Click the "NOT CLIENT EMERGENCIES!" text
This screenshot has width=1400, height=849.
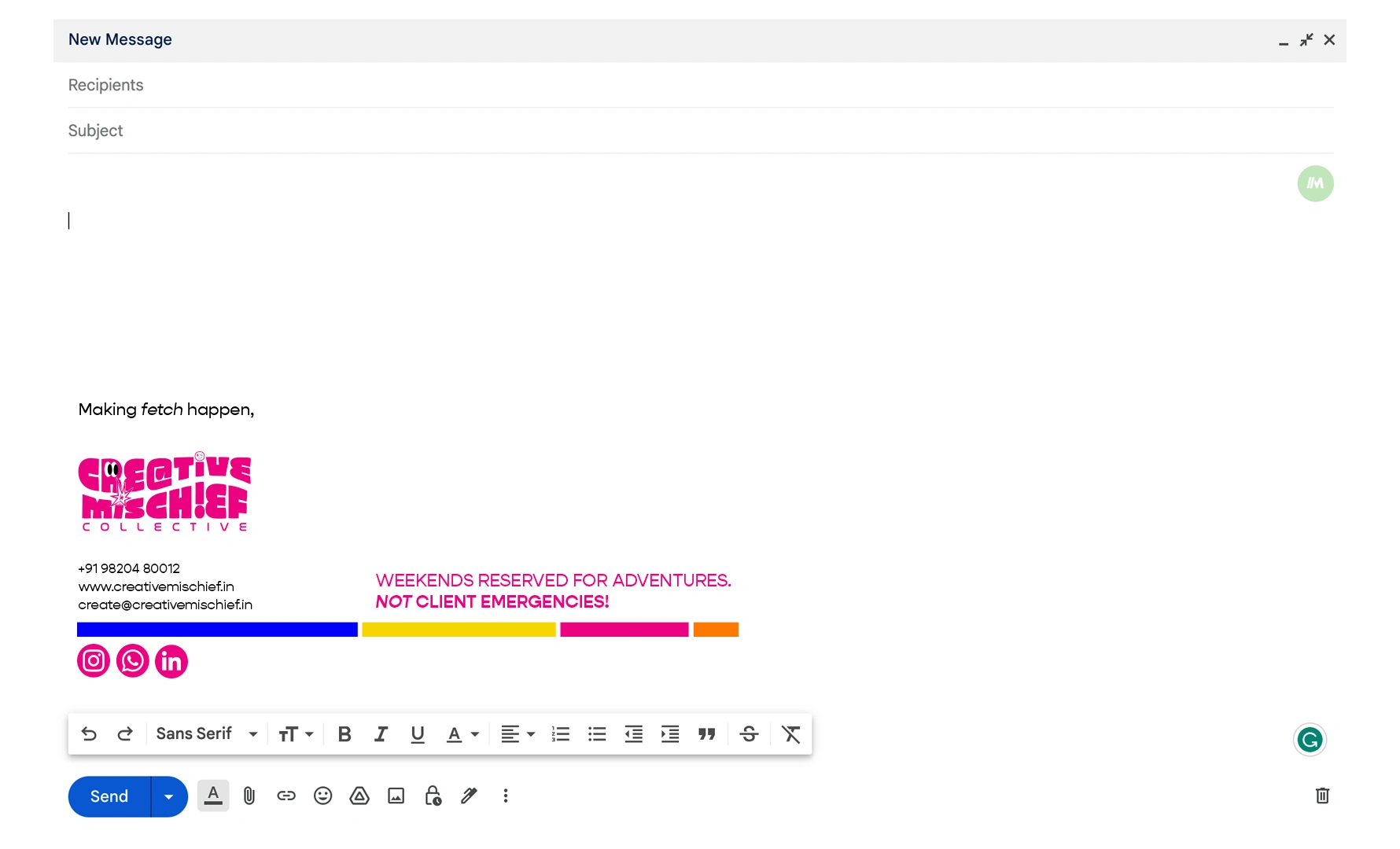tap(492, 601)
